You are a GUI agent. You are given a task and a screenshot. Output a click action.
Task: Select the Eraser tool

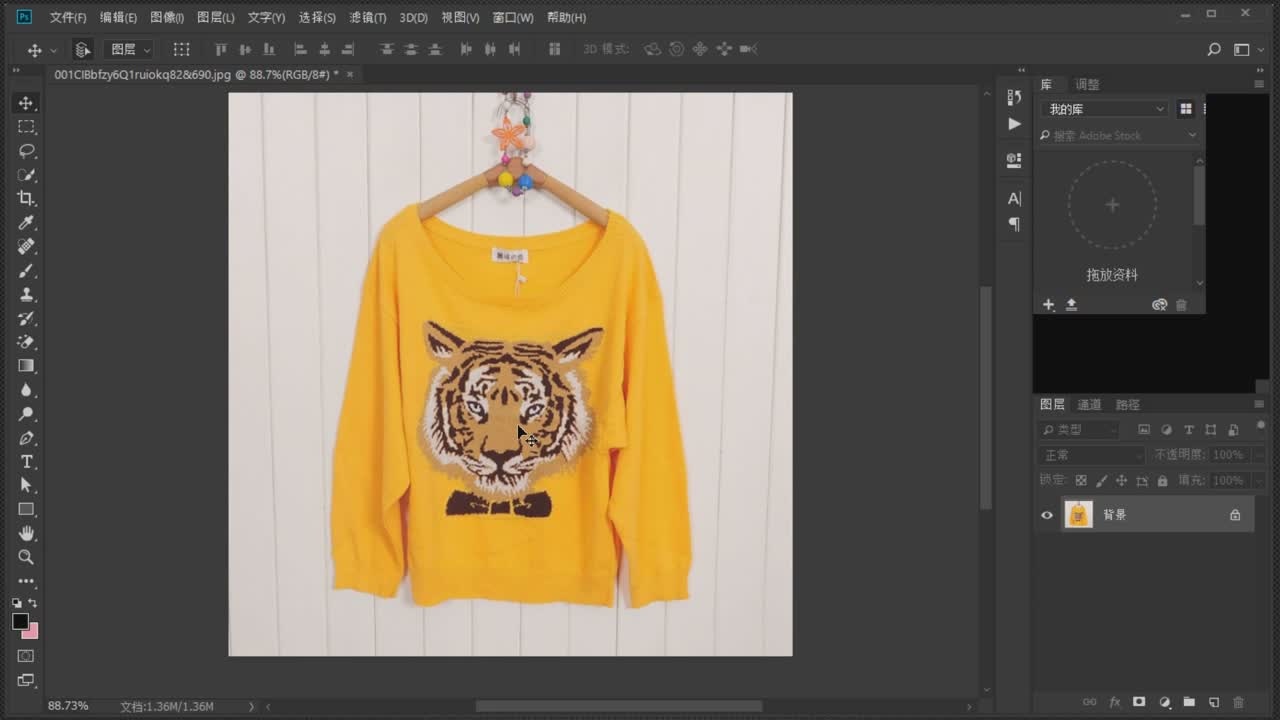[x=26, y=342]
